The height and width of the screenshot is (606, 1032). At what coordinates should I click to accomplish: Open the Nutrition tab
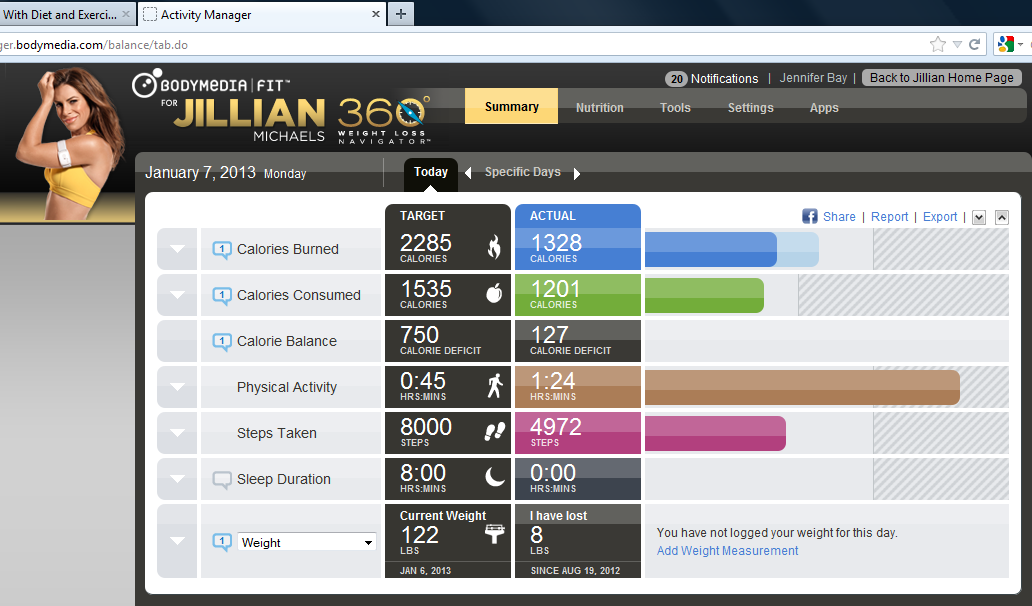coord(600,108)
